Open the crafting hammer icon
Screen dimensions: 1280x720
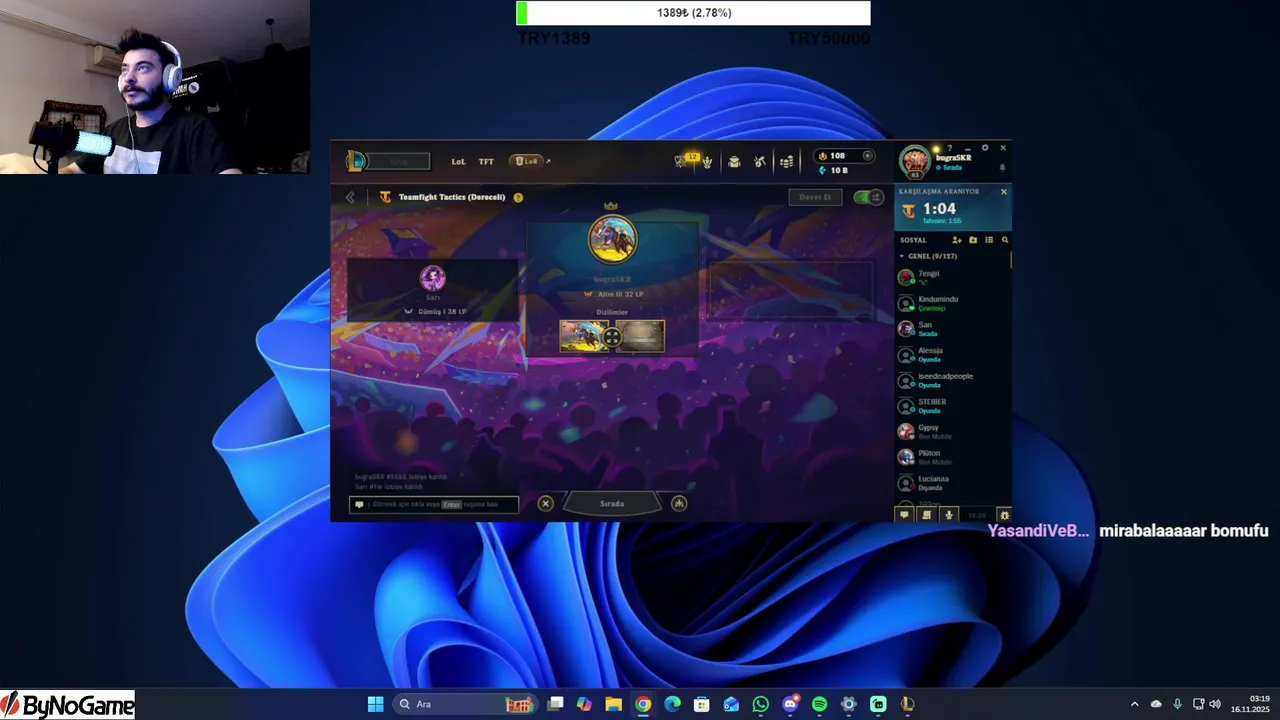click(760, 161)
